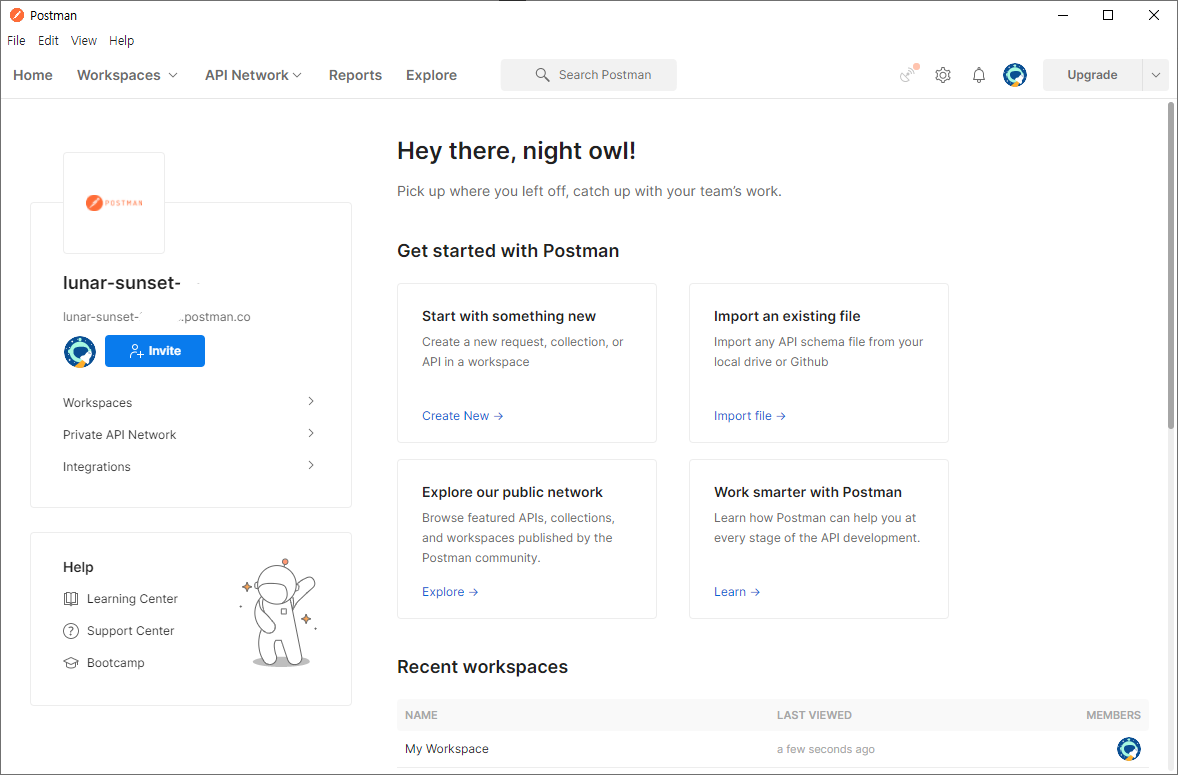Click the LAST VIEWED column header

coord(814,715)
